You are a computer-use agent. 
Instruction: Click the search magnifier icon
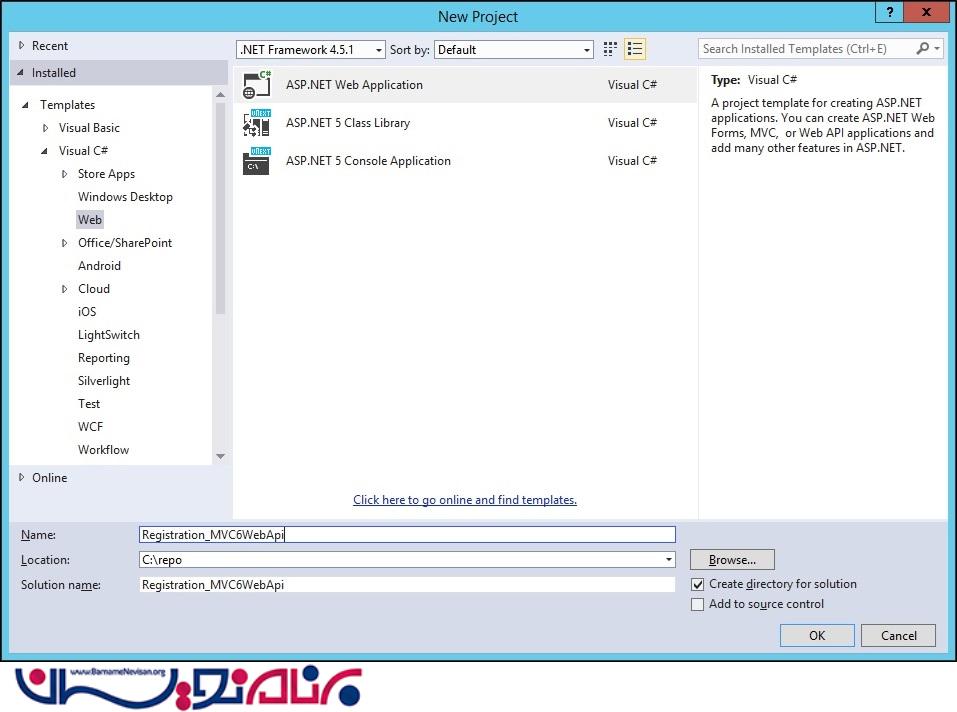tap(923, 48)
